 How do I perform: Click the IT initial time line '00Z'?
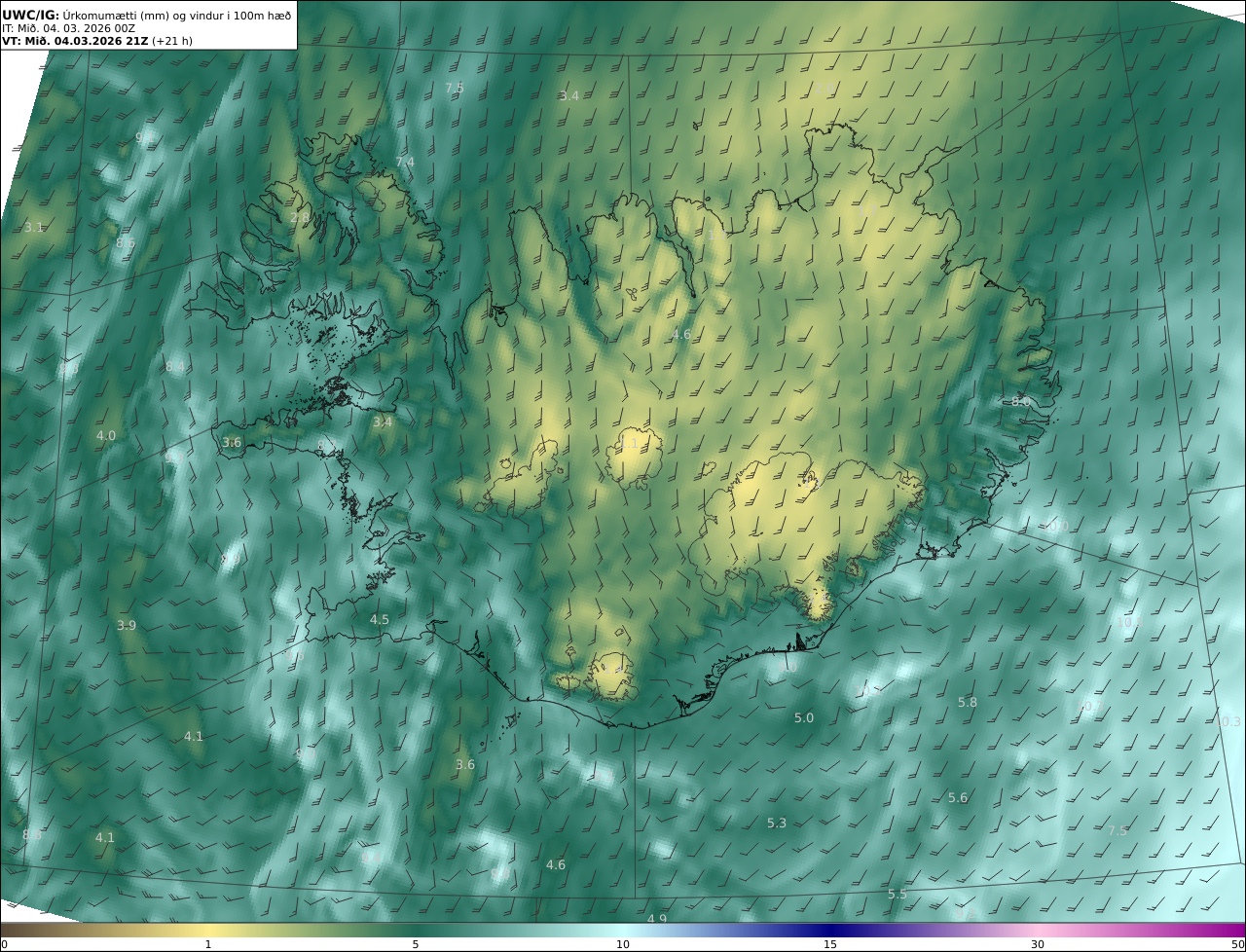[x=68, y=28]
